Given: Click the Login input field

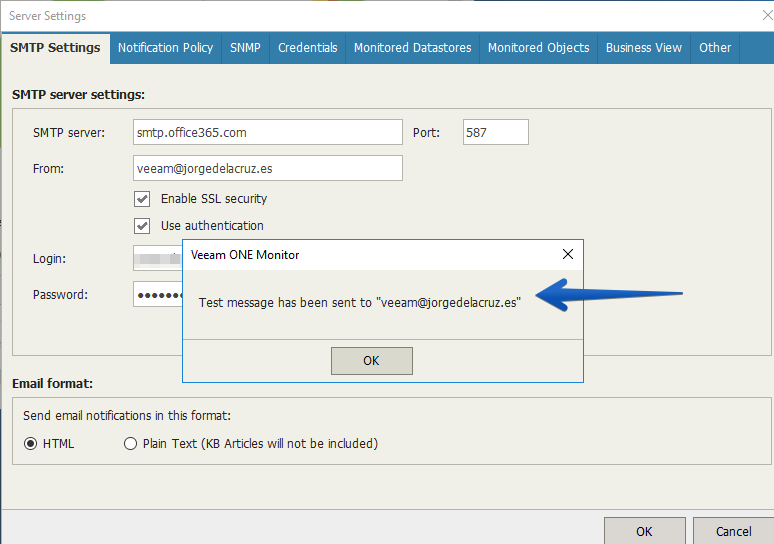Looking at the screenshot, I should (x=158, y=258).
